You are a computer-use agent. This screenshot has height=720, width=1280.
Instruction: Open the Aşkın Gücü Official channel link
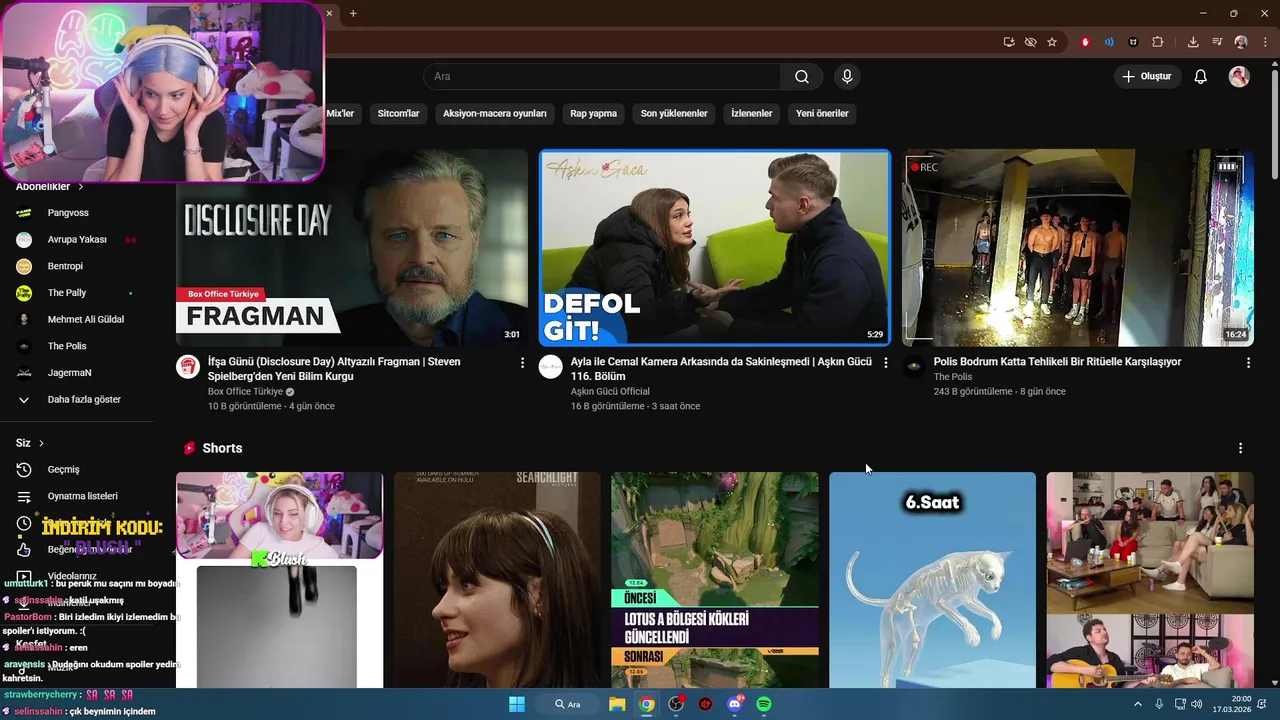click(x=610, y=392)
